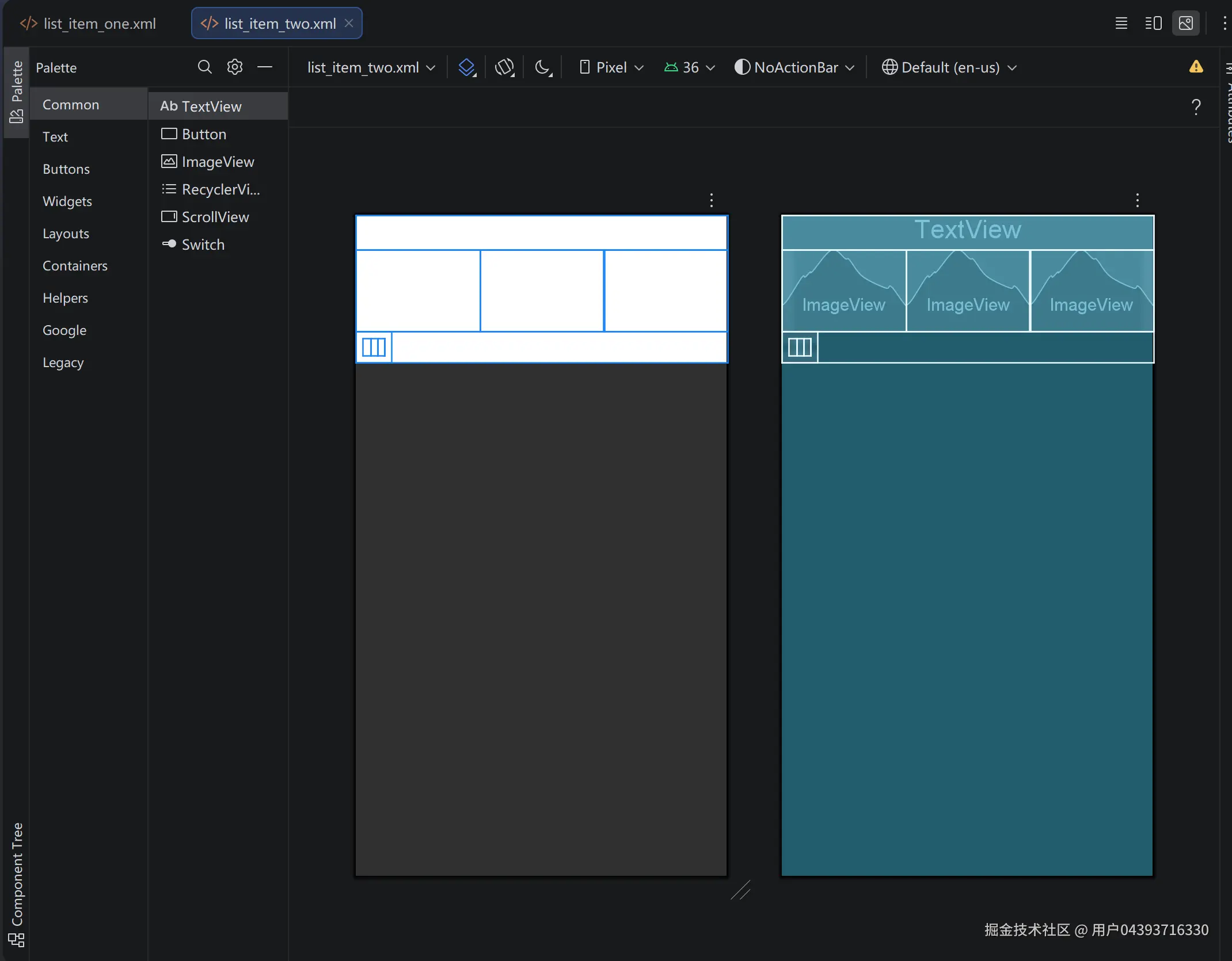Screen dimensions: 1232x961
Task: Click the yellow warning icon
Action: pyautogui.click(x=1196, y=67)
